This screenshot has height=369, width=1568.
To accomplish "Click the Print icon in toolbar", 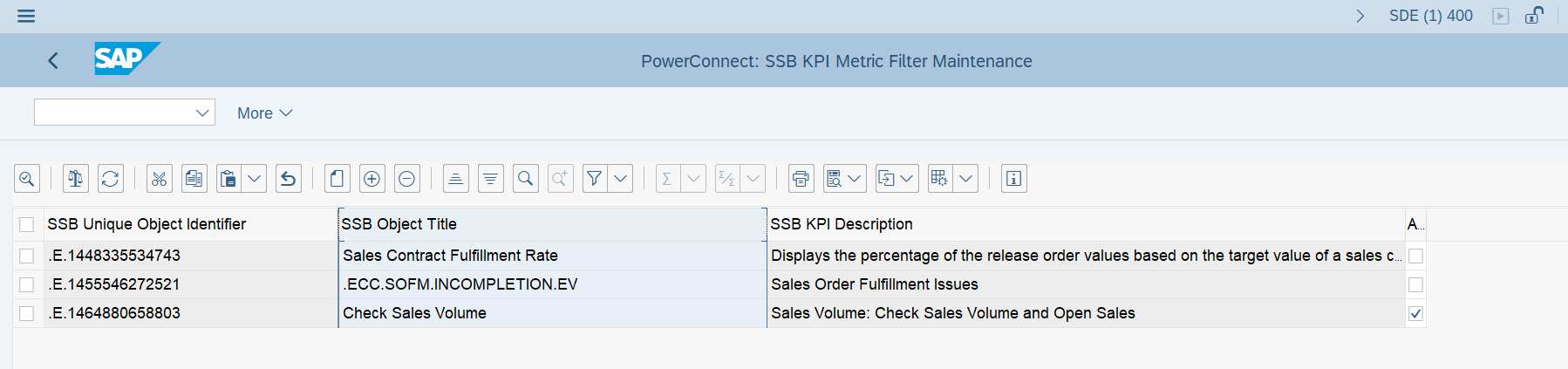I will [x=801, y=179].
